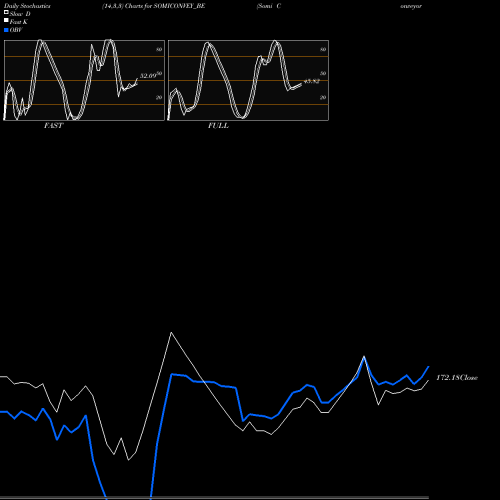Click the FAST stochastic chart thumbnail

click(84, 80)
